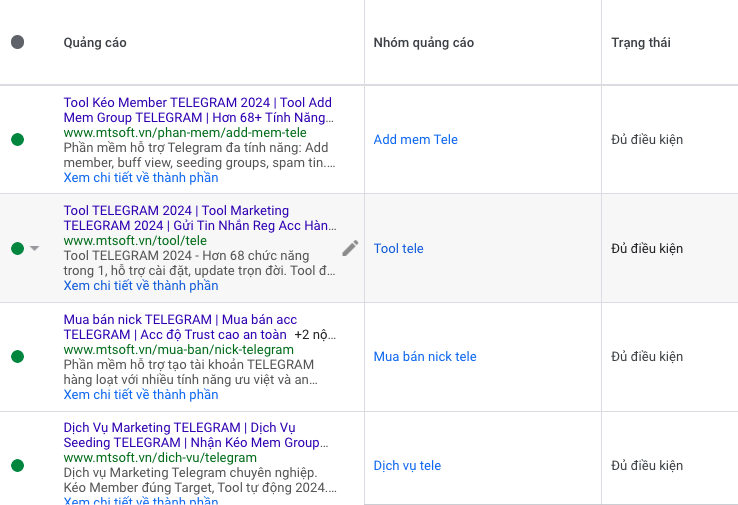Click green status dot for Dịch vụ tele ad

tap(17, 465)
